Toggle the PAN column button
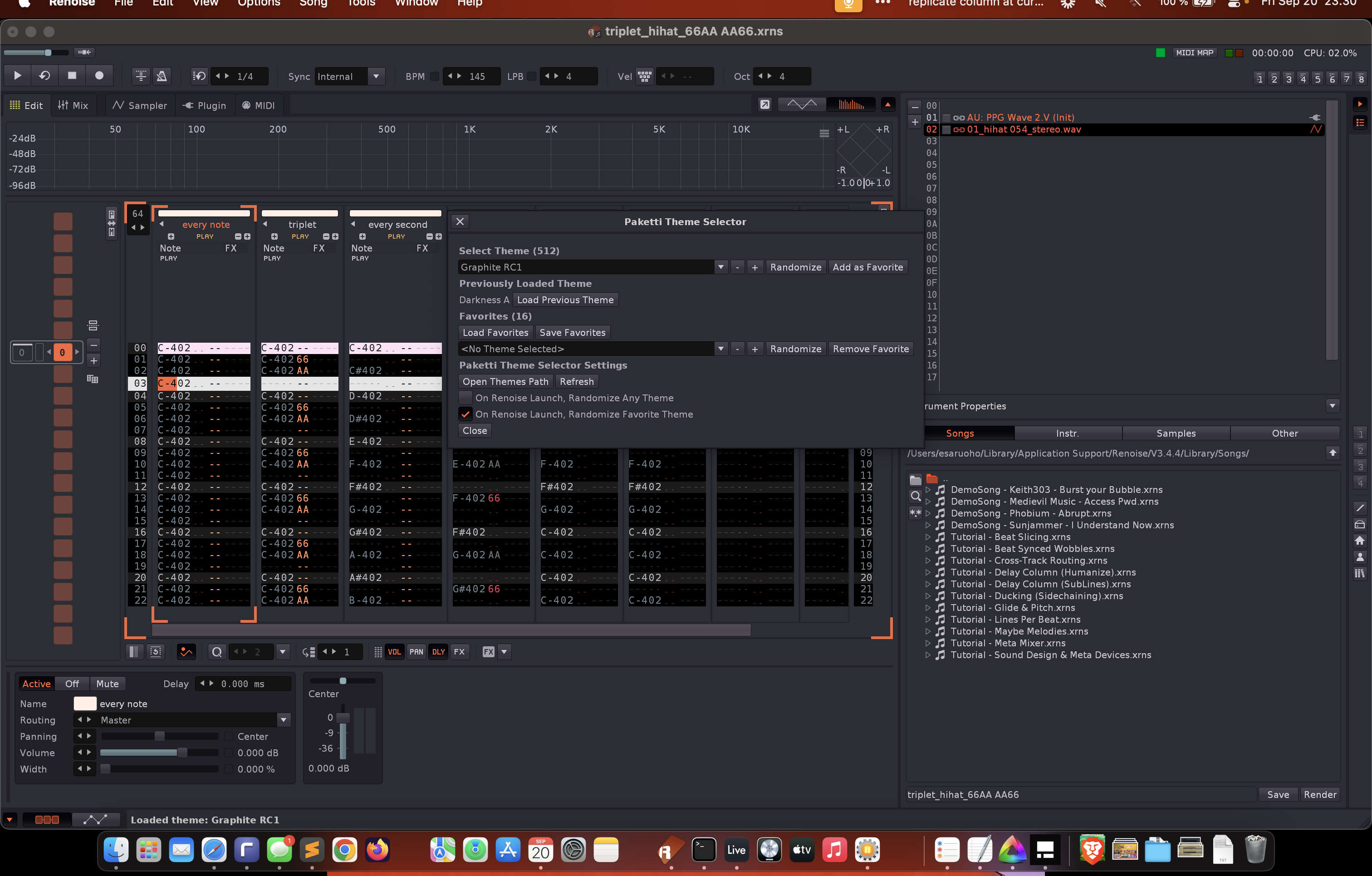Viewport: 1372px width, 876px height. pyautogui.click(x=416, y=652)
